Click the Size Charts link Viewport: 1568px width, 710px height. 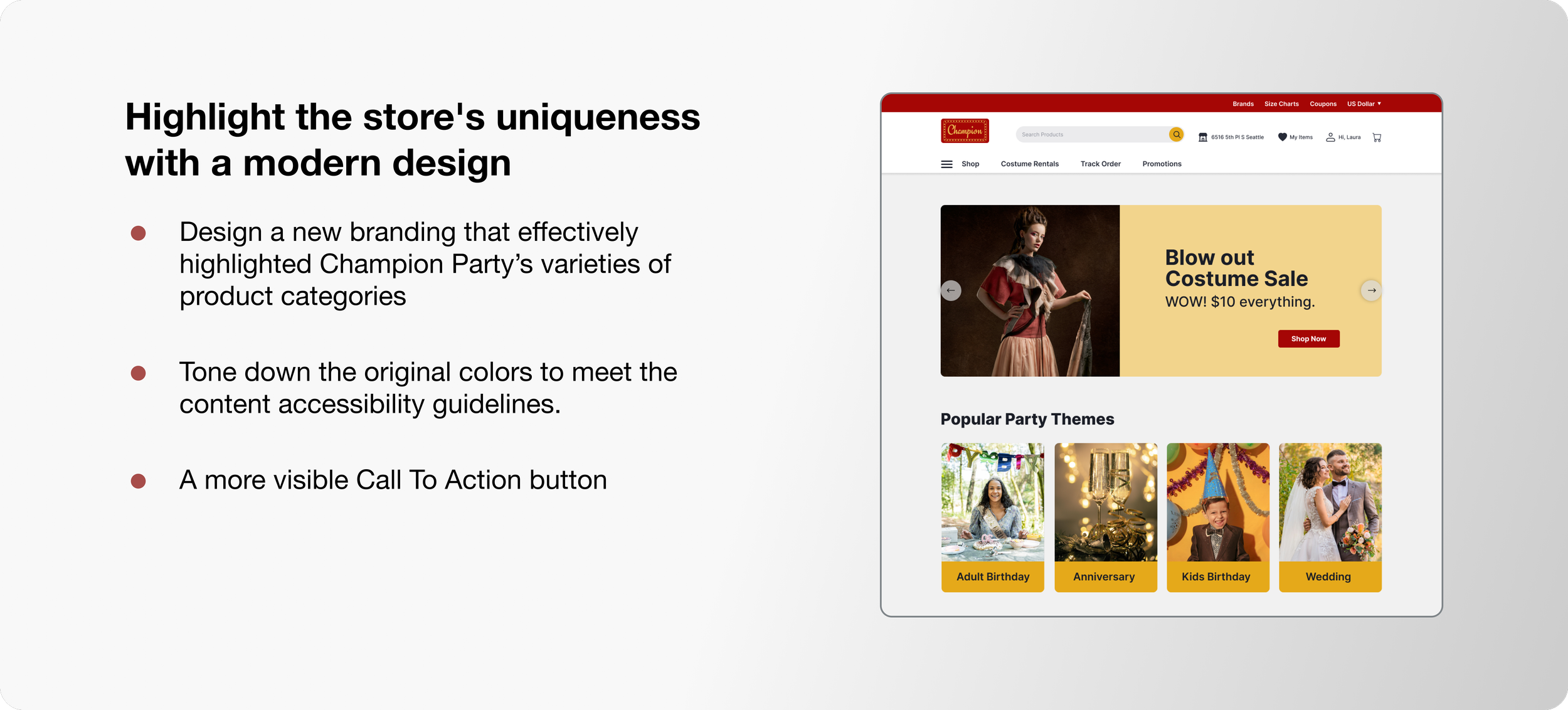click(1281, 104)
